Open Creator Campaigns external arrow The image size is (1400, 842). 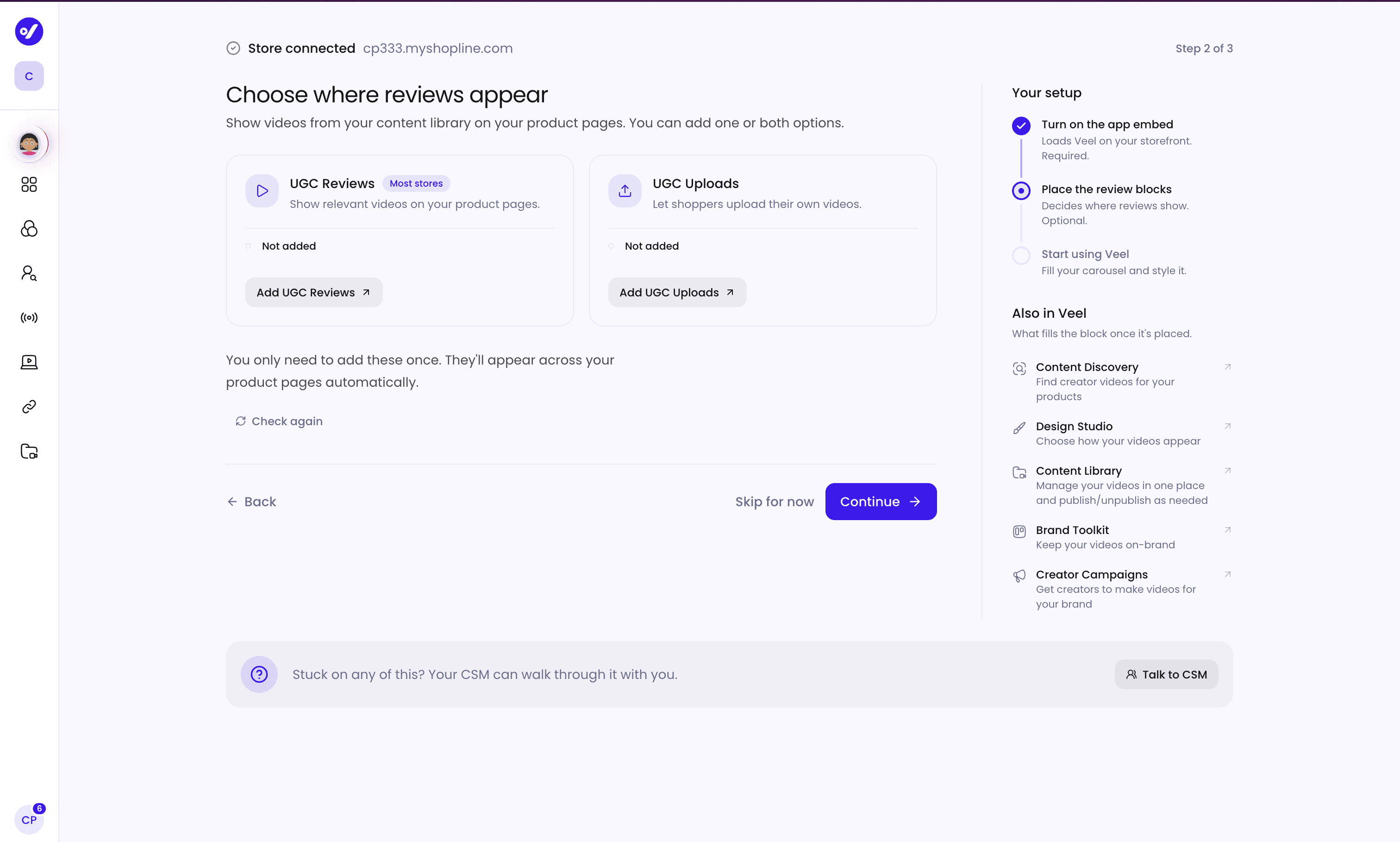1228,575
